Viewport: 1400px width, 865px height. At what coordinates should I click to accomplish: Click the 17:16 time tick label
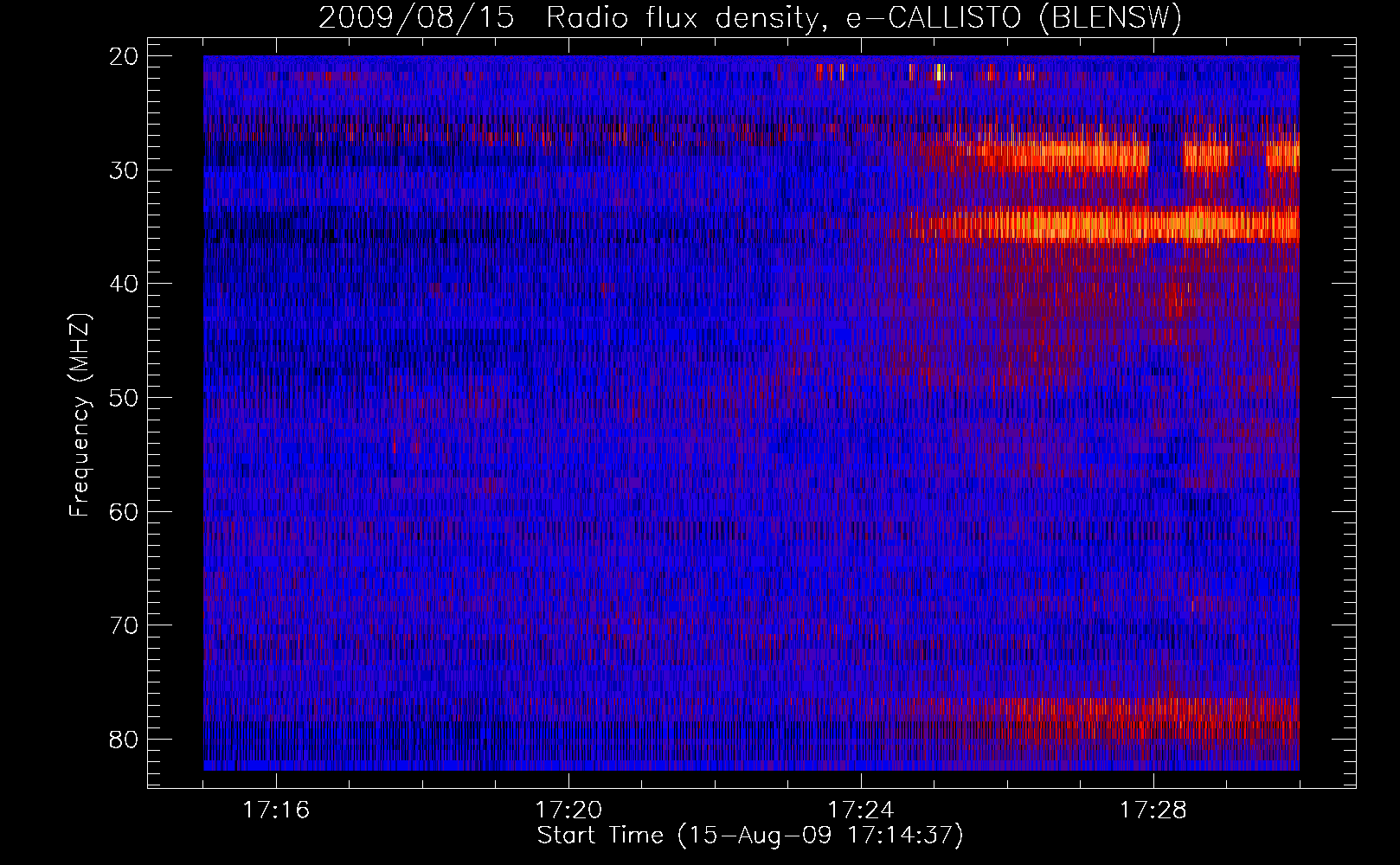(x=276, y=811)
